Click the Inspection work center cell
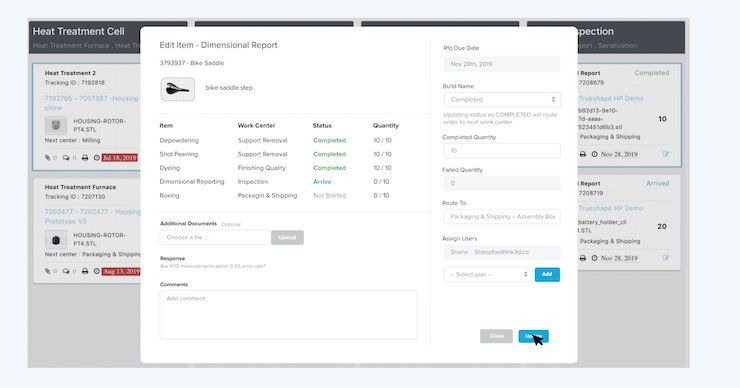 pos(252,182)
